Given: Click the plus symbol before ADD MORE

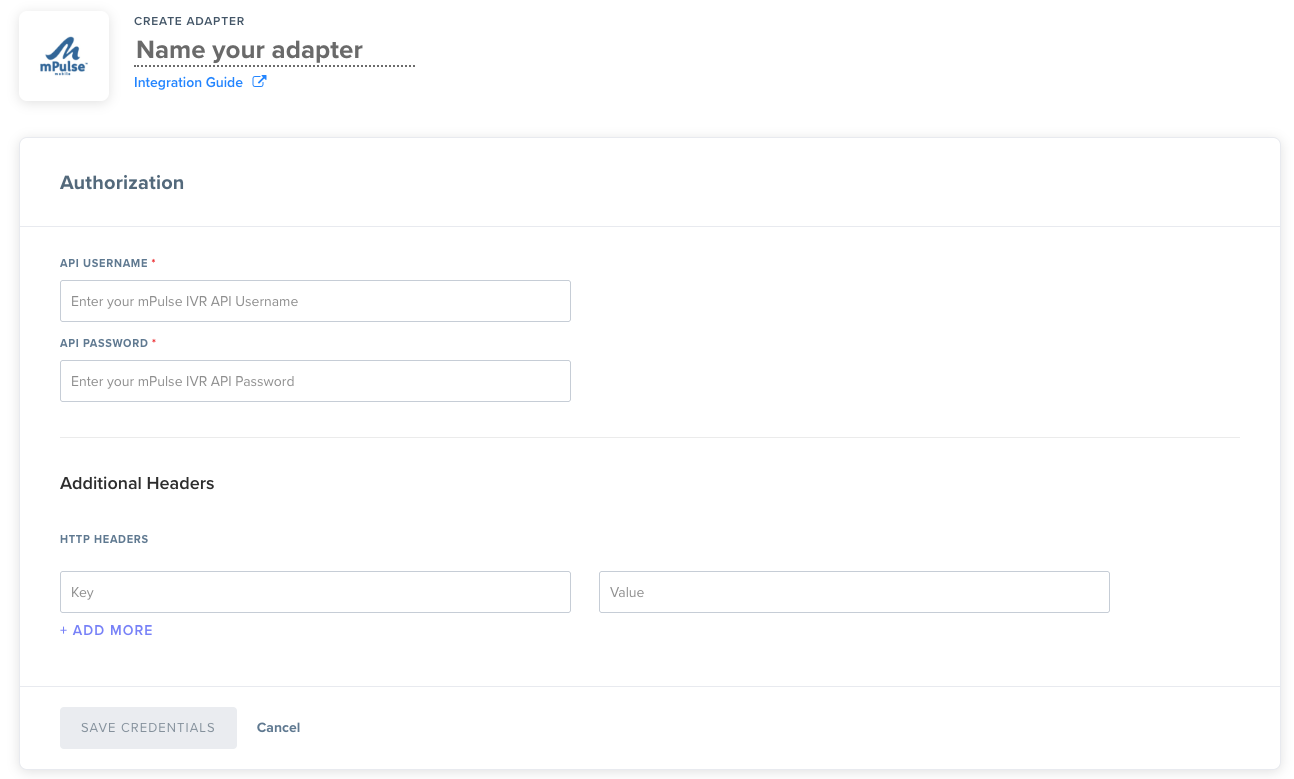Looking at the screenshot, I should pos(64,631).
